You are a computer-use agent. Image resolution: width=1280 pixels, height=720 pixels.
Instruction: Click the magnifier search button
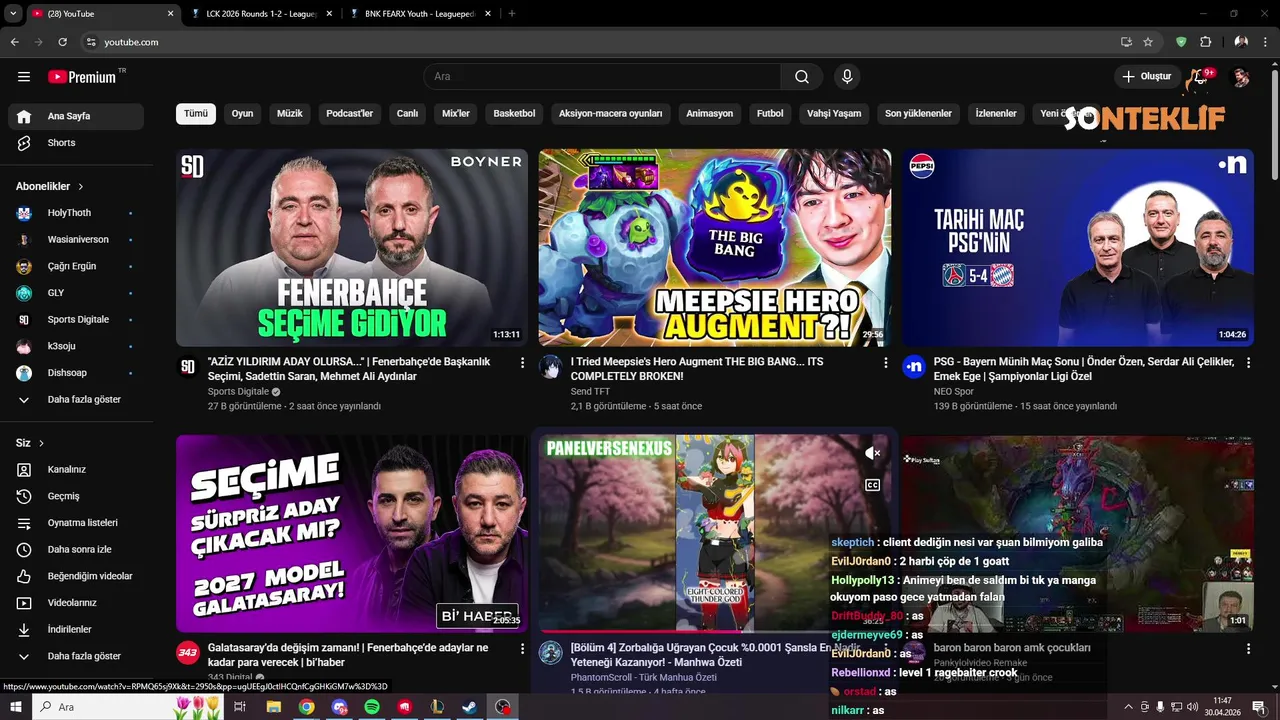coord(802,77)
